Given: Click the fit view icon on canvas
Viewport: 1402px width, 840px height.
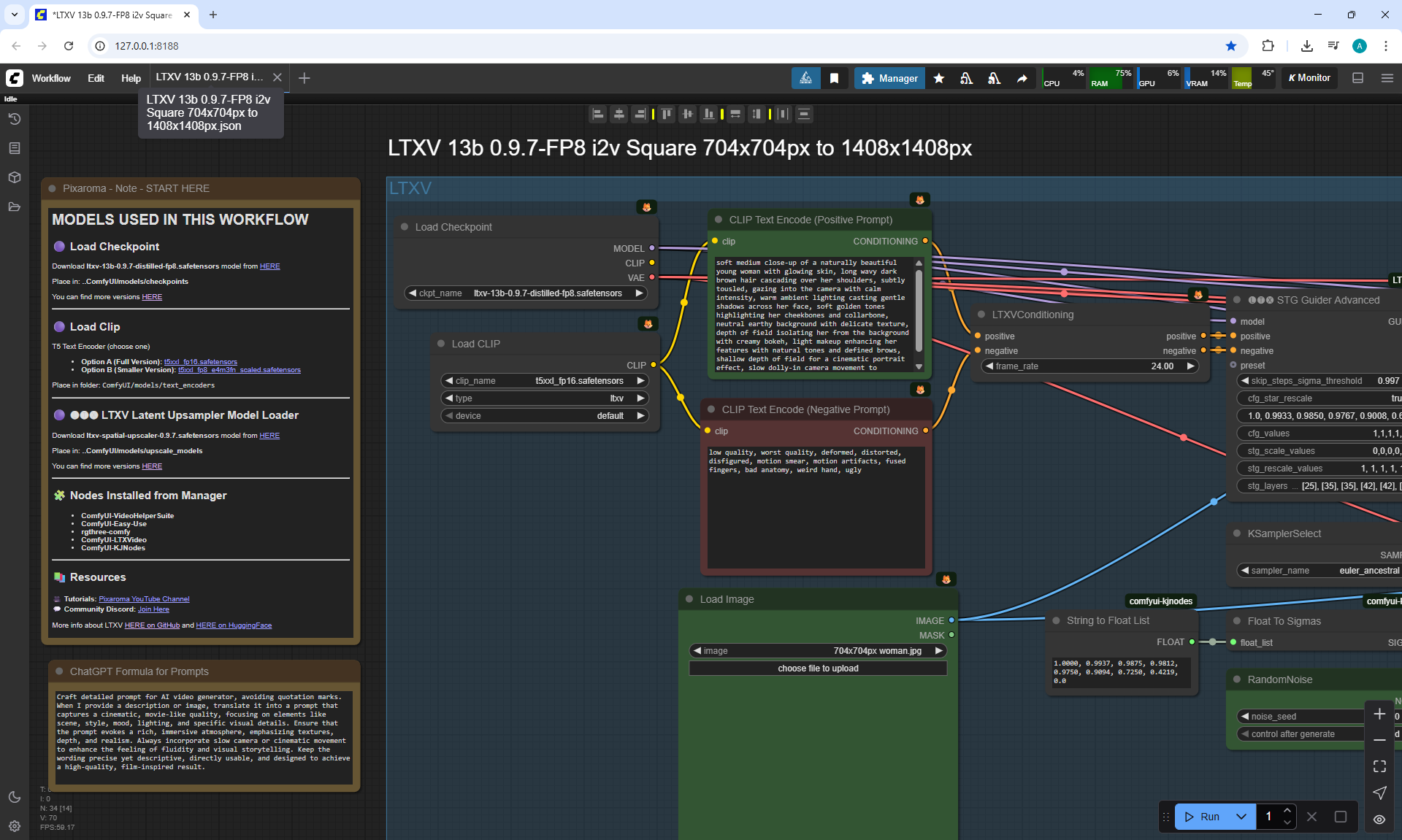Looking at the screenshot, I should pos(1379,766).
